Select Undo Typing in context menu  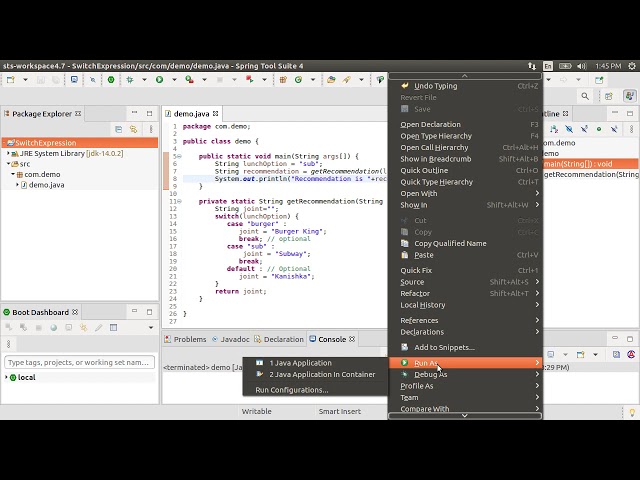click(465, 86)
